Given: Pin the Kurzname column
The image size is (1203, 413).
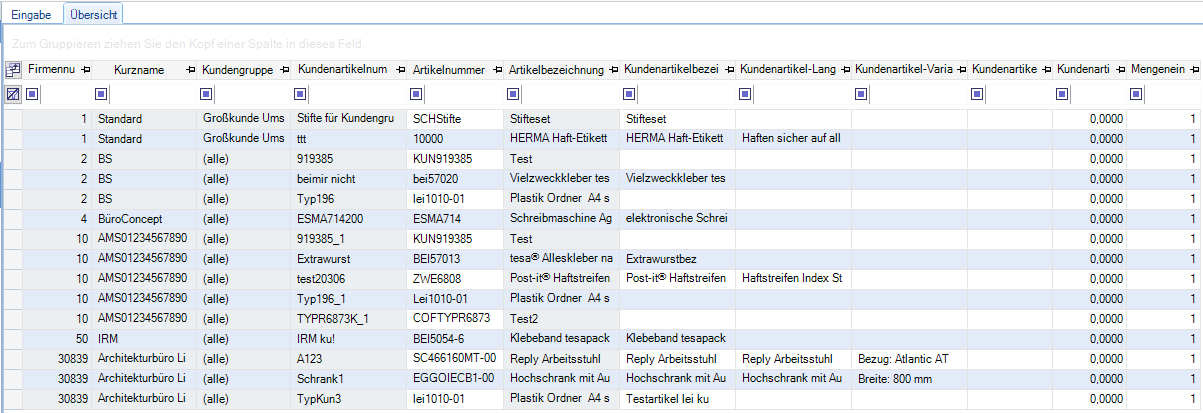Looking at the screenshot, I should (x=190, y=70).
